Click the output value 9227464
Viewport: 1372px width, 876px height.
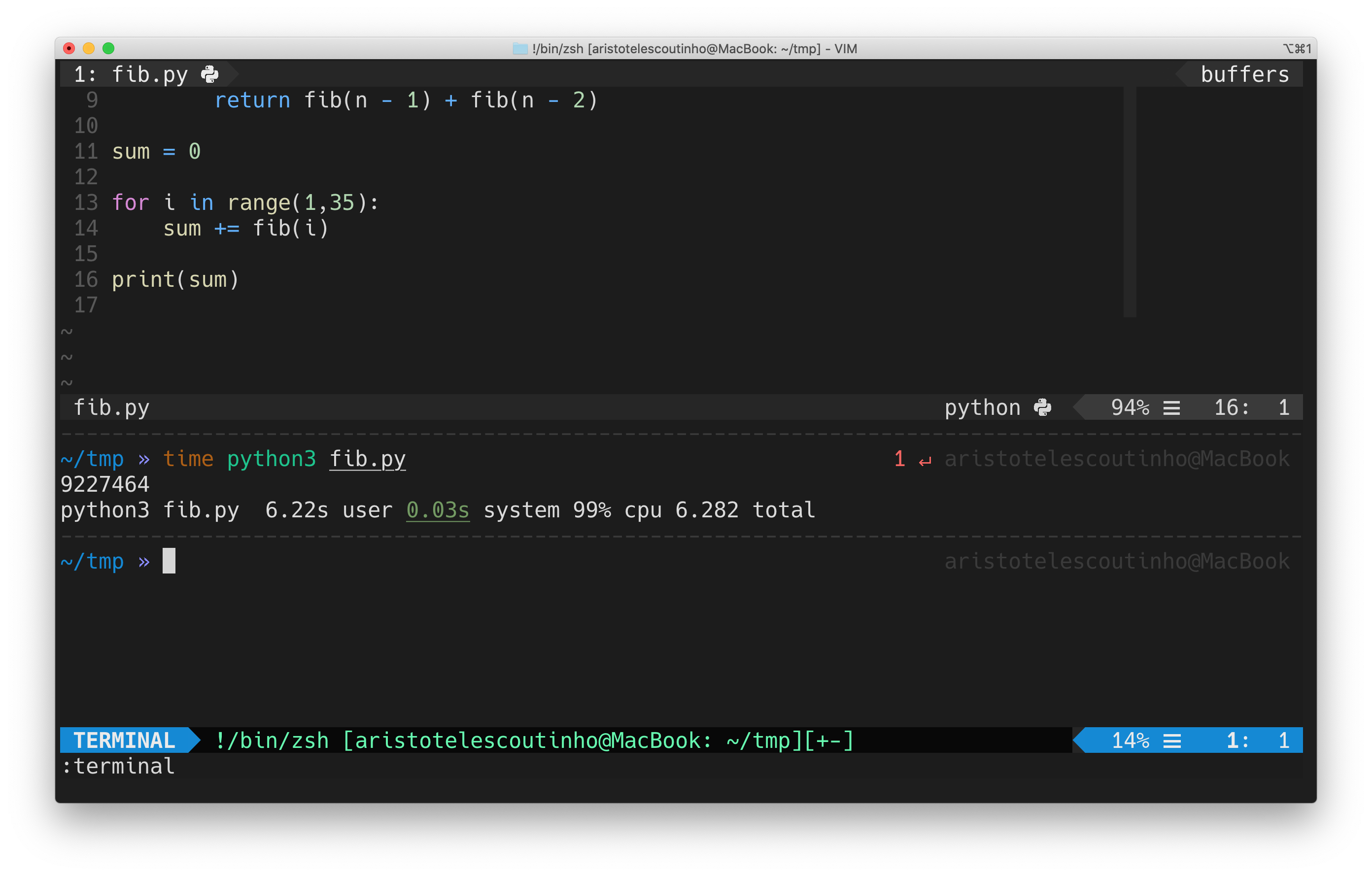coord(105,485)
